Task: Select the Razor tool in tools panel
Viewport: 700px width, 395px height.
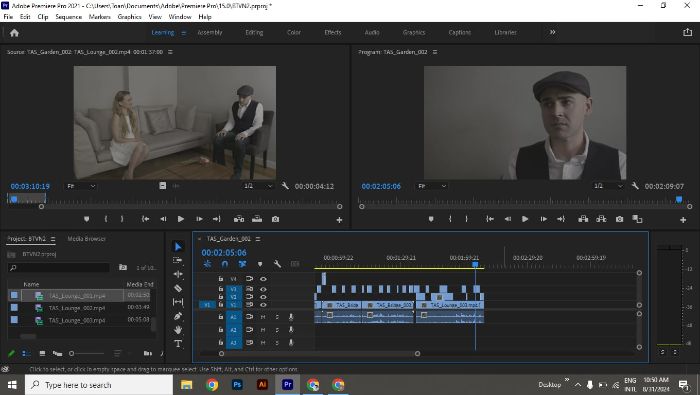Action: tap(178, 288)
